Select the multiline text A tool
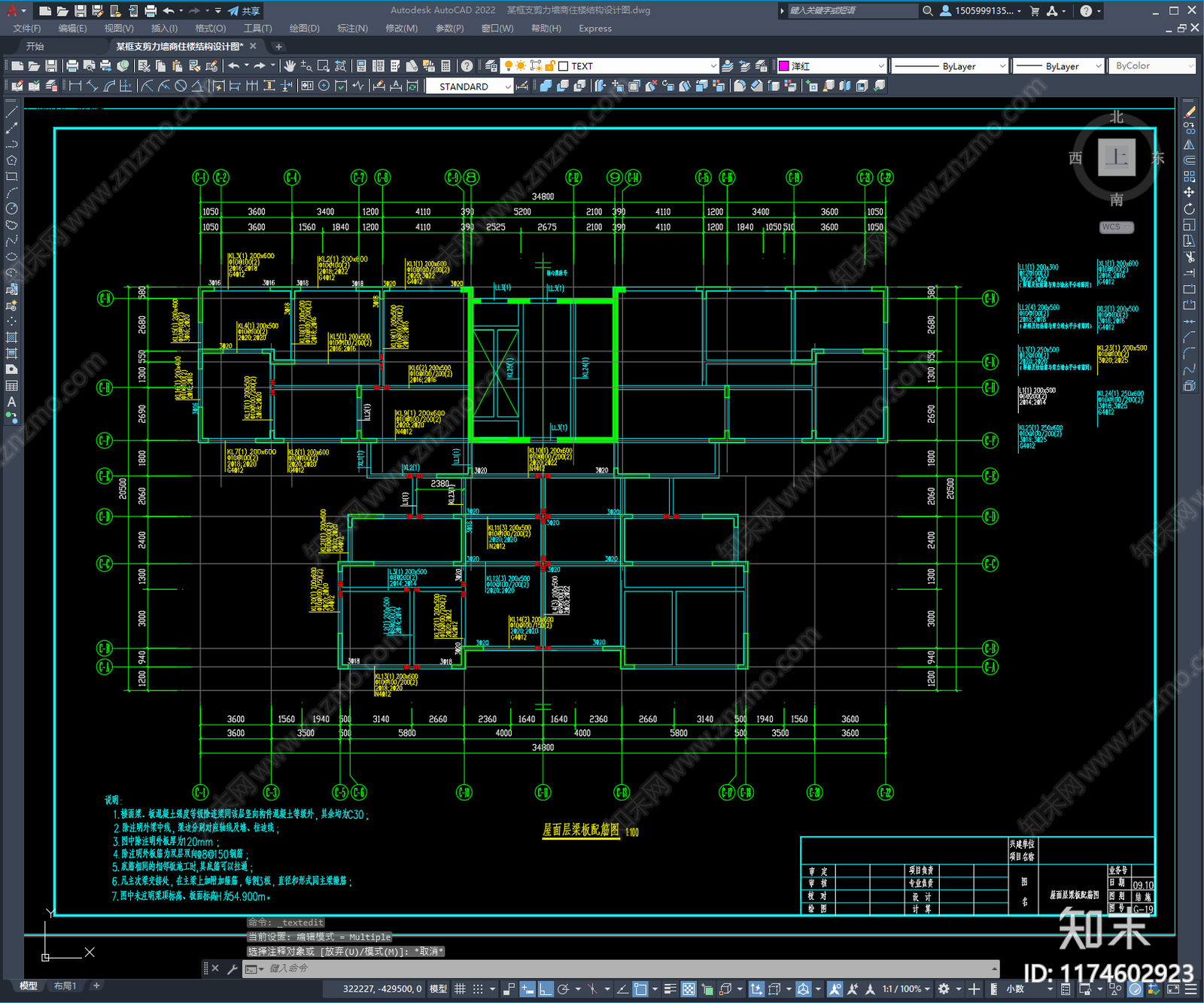The height and width of the screenshot is (1003, 1204). tap(11, 402)
